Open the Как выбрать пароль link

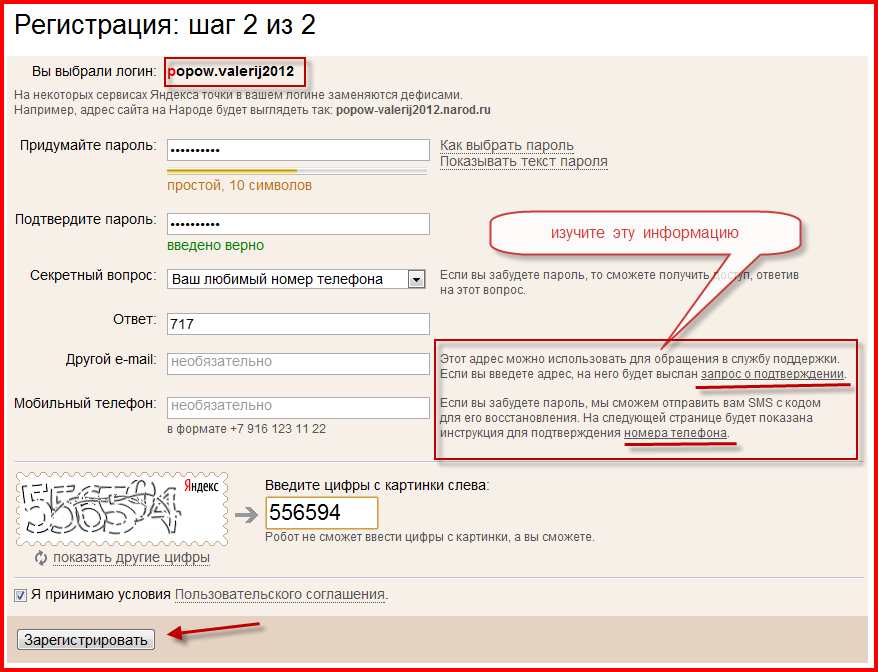506,146
